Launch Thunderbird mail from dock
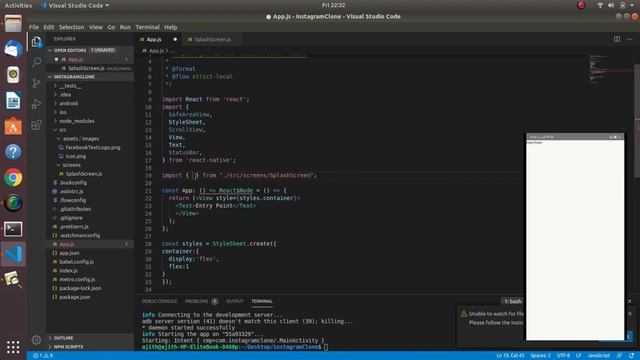Image resolution: width=640 pixels, height=360 pixels. coord(13,49)
